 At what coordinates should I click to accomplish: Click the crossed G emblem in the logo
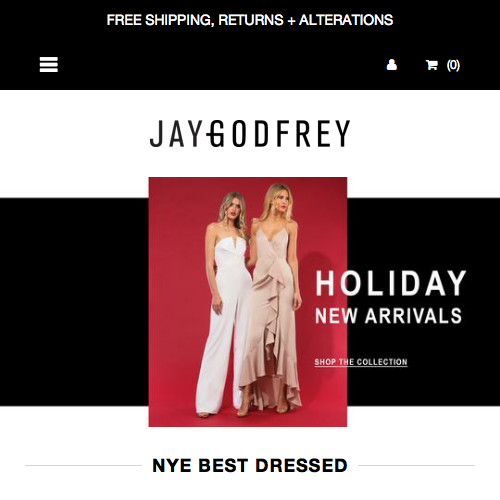coord(215,134)
